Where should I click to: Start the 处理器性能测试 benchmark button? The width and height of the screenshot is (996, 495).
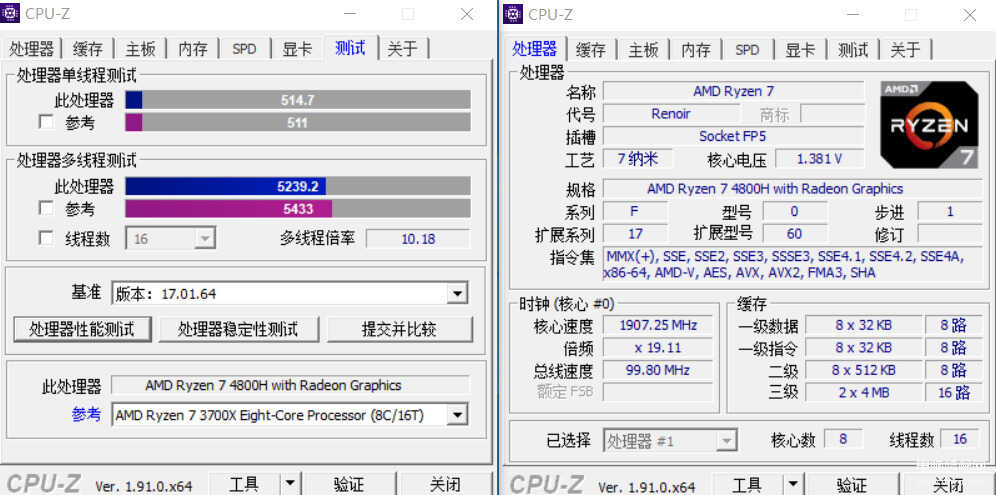coord(83,329)
